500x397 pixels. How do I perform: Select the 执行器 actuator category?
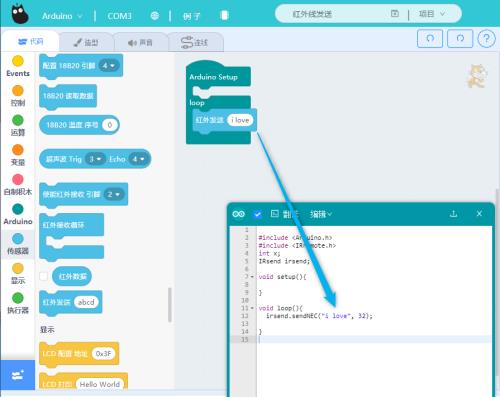click(x=18, y=304)
